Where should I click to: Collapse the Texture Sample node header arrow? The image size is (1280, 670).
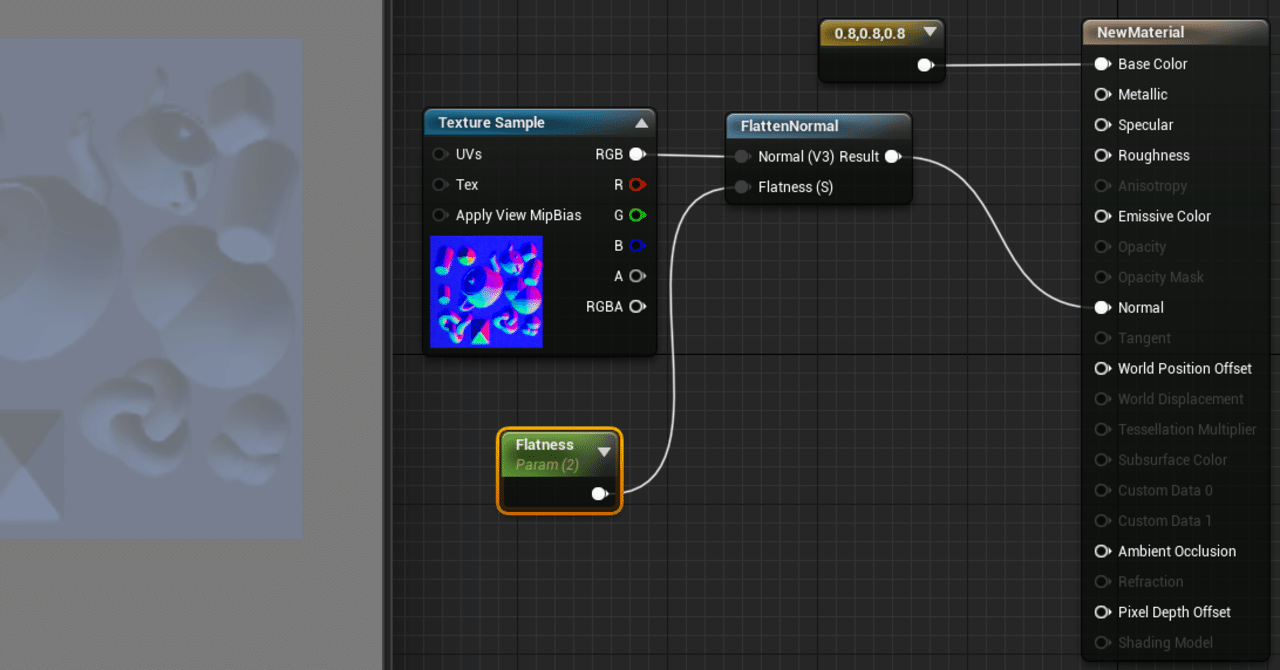(x=643, y=122)
